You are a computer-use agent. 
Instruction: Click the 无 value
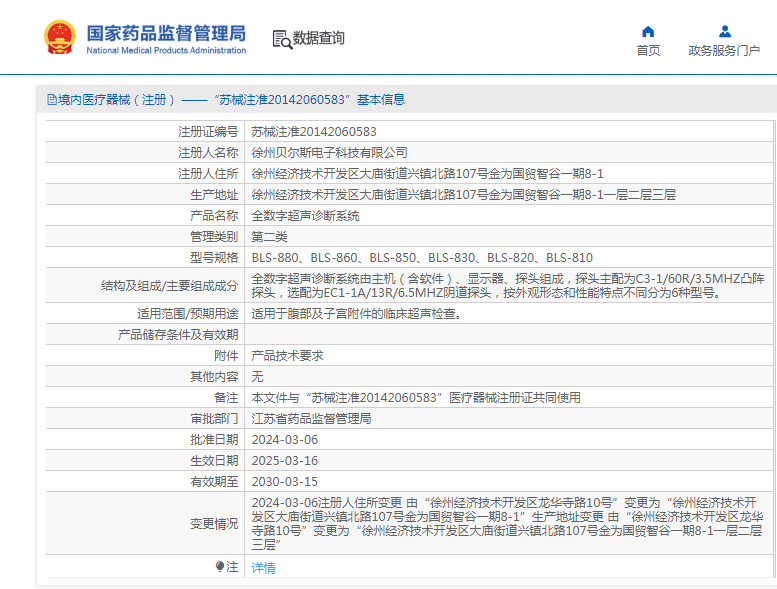tap(257, 377)
